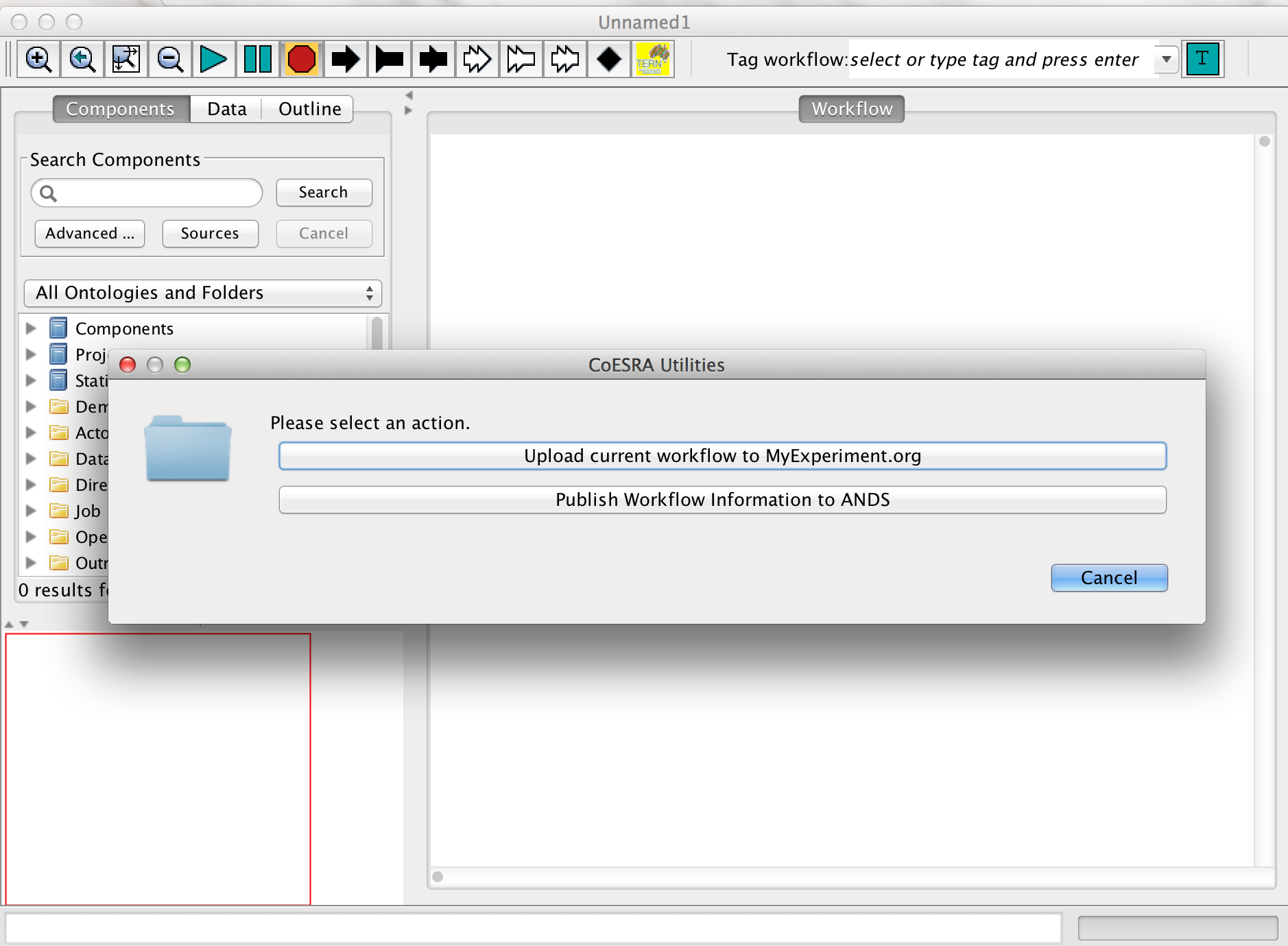1288x946 pixels.
Task: Close CoESRA Utilities with red button
Action: point(128,365)
